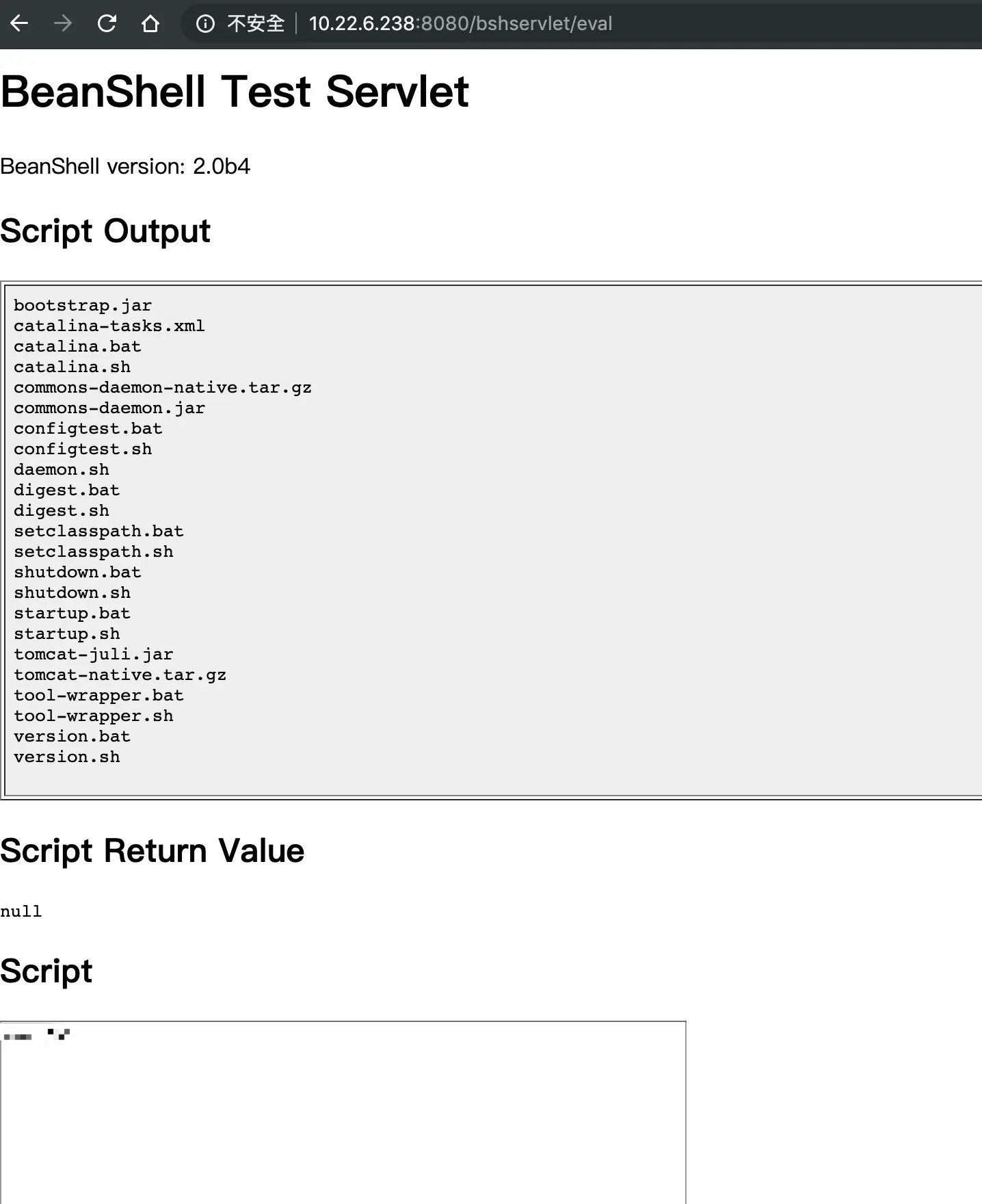Click the null return value text
The image size is (982, 1204).
(x=21, y=911)
